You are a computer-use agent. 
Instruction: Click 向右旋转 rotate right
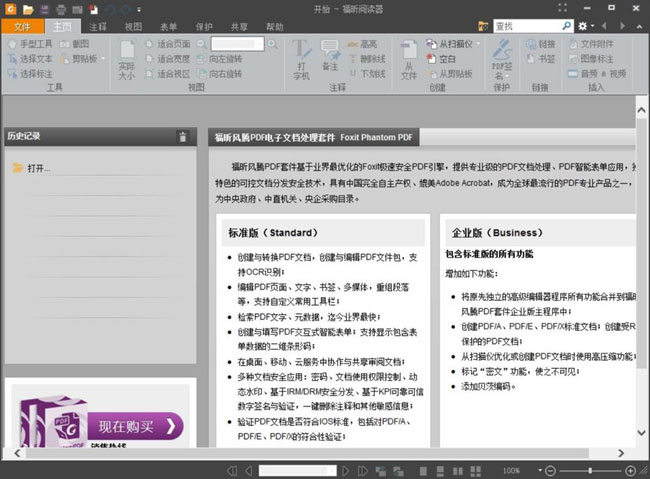tap(220, 74)
